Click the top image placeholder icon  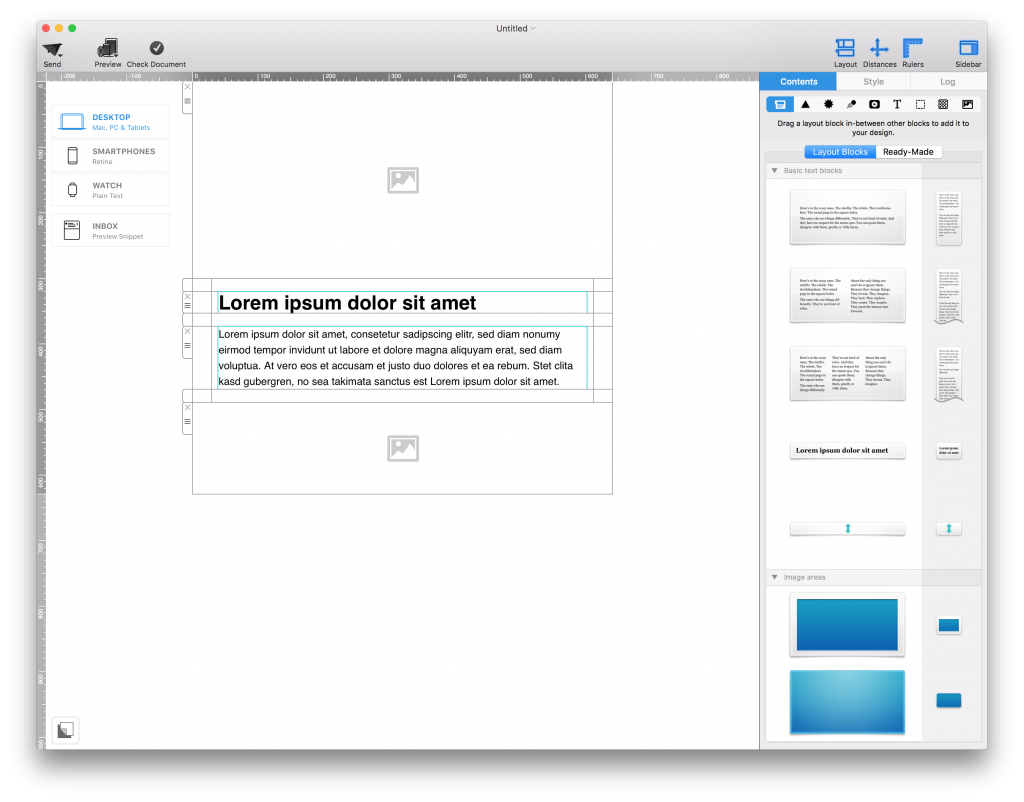tap(402, 180)
